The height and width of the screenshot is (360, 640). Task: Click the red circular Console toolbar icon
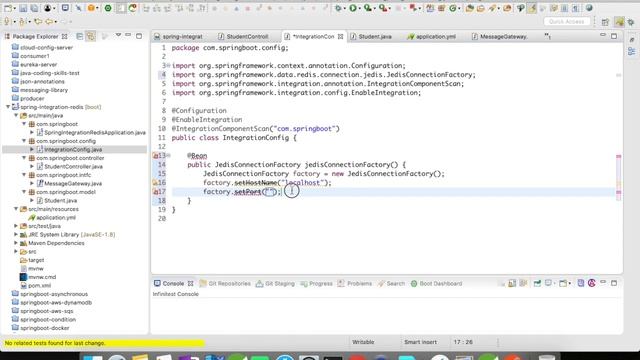[591, 283]
